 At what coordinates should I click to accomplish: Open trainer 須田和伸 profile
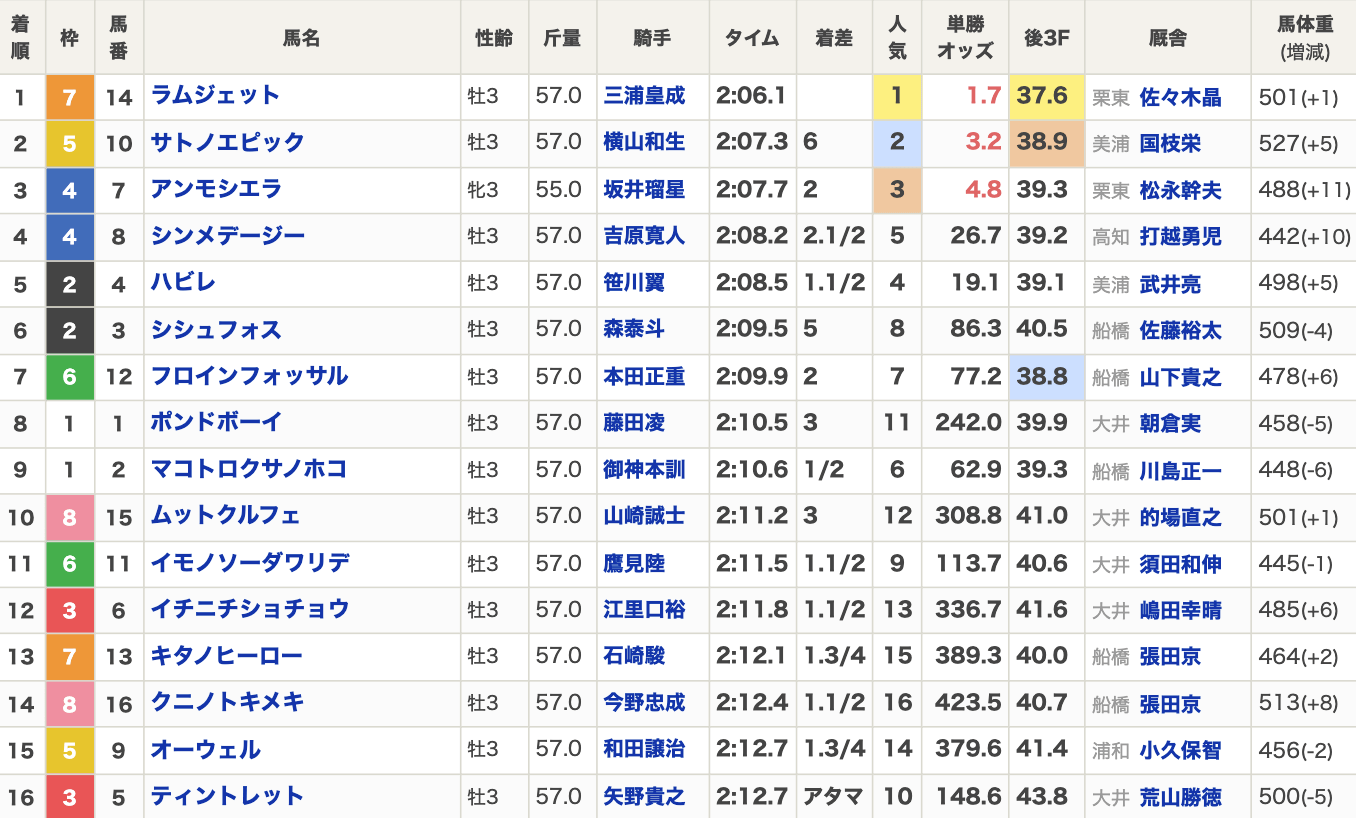click(1181, 564)
